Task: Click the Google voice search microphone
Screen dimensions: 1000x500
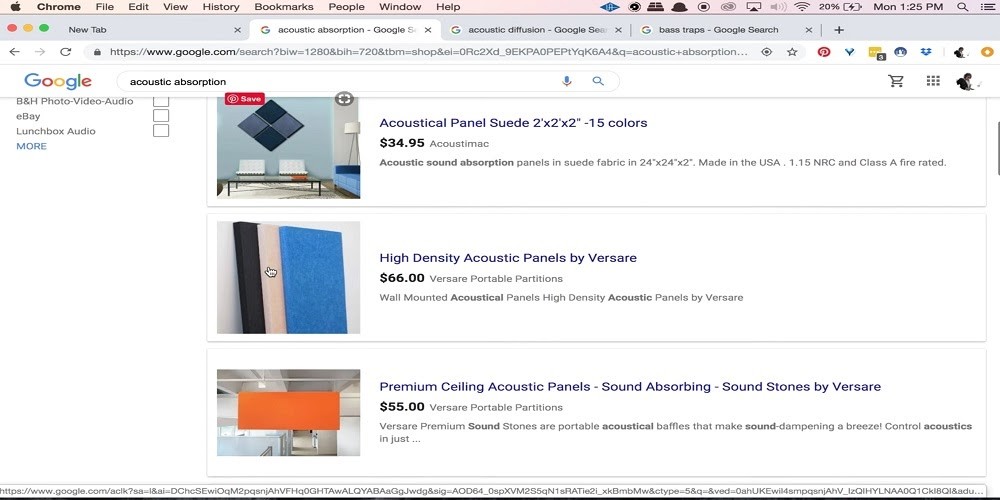Action: (x=567, y=81)
